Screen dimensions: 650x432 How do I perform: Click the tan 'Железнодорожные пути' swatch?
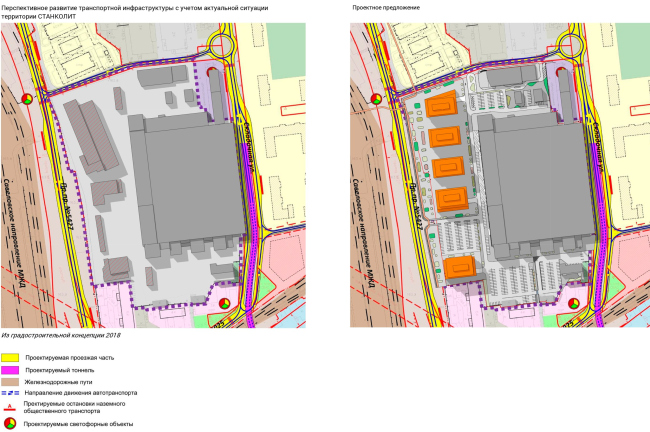(11, 381)
